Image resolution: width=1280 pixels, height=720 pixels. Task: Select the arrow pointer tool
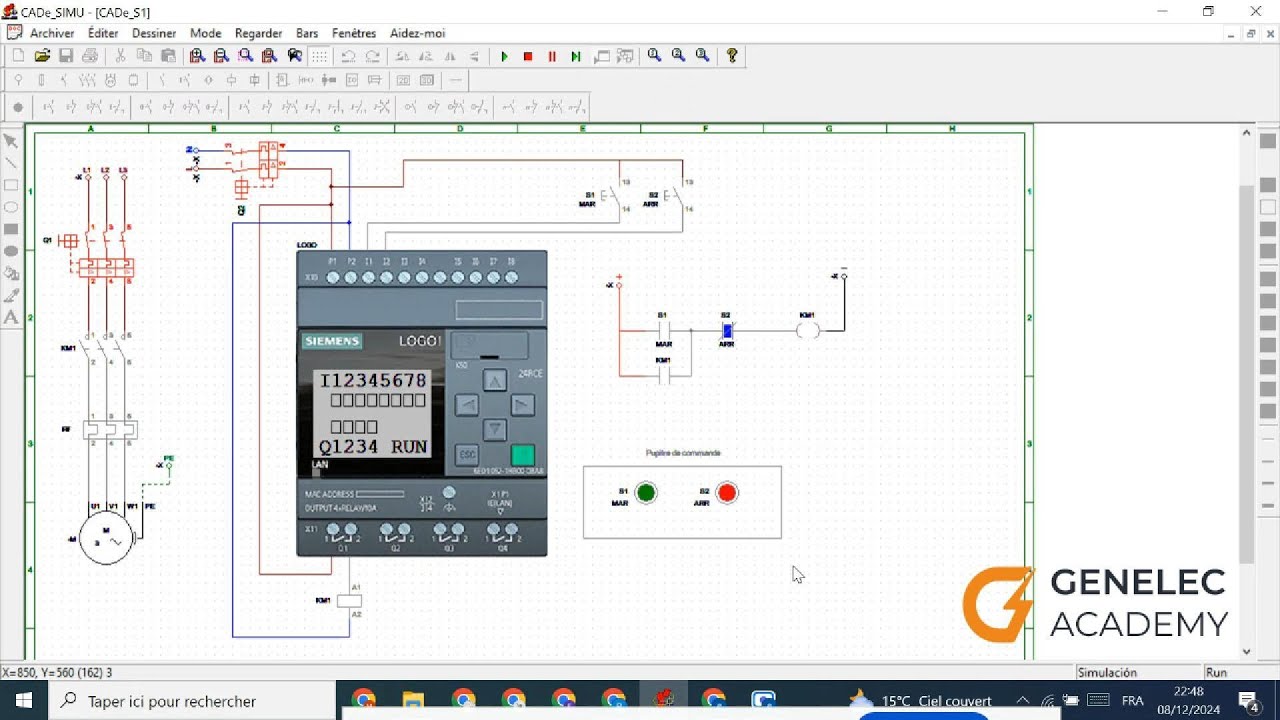pos(11,141)
